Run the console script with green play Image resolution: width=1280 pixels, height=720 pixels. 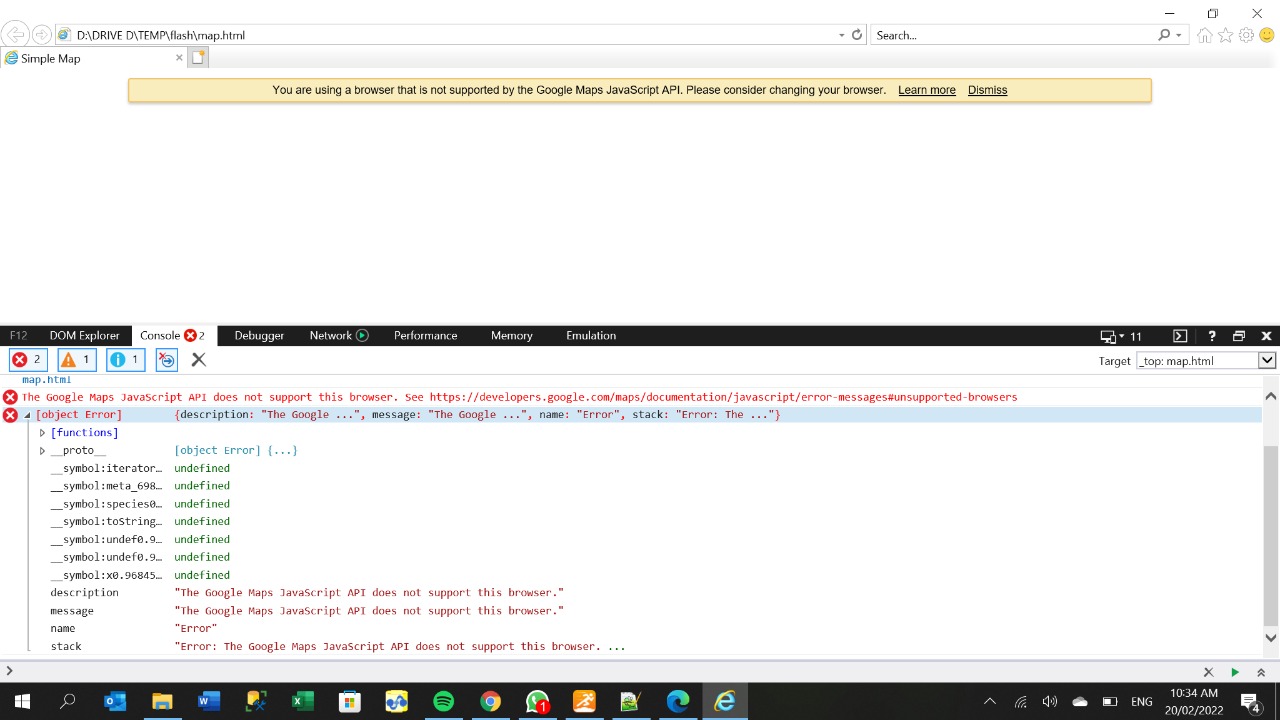pyautogui.click(x=1235, y=672)
